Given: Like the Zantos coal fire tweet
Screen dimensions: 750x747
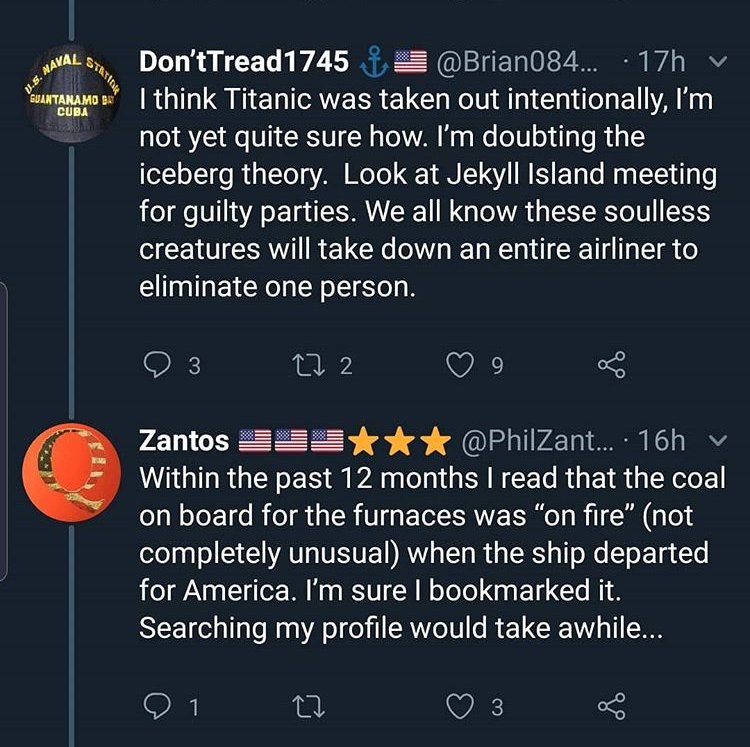Looking at the screenshot, I should tap(461, 708).
